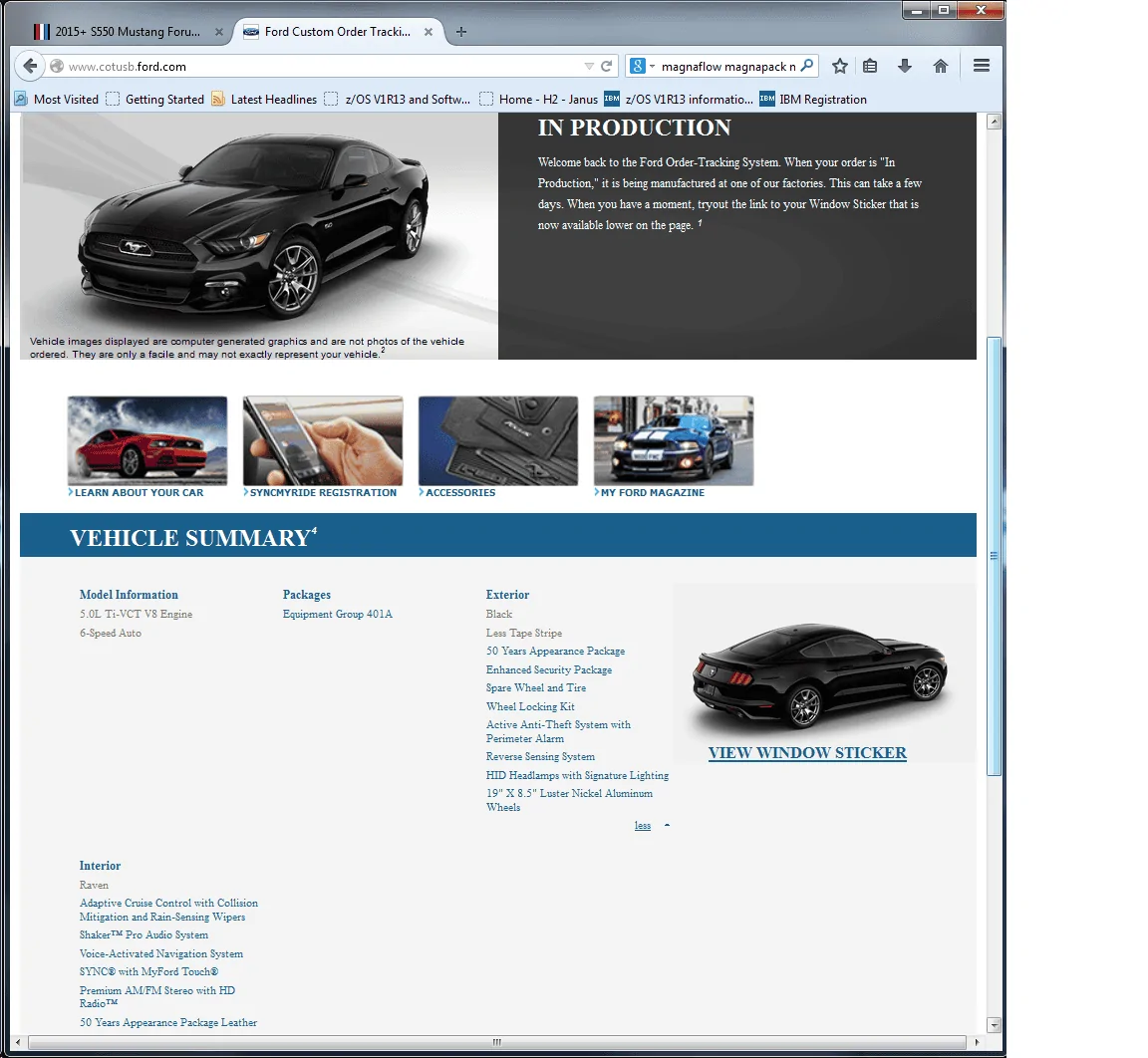Screen dimensions: 1148x1058
Task: Open Spare Wheel and Tire link
Action: tap(536, 687)
